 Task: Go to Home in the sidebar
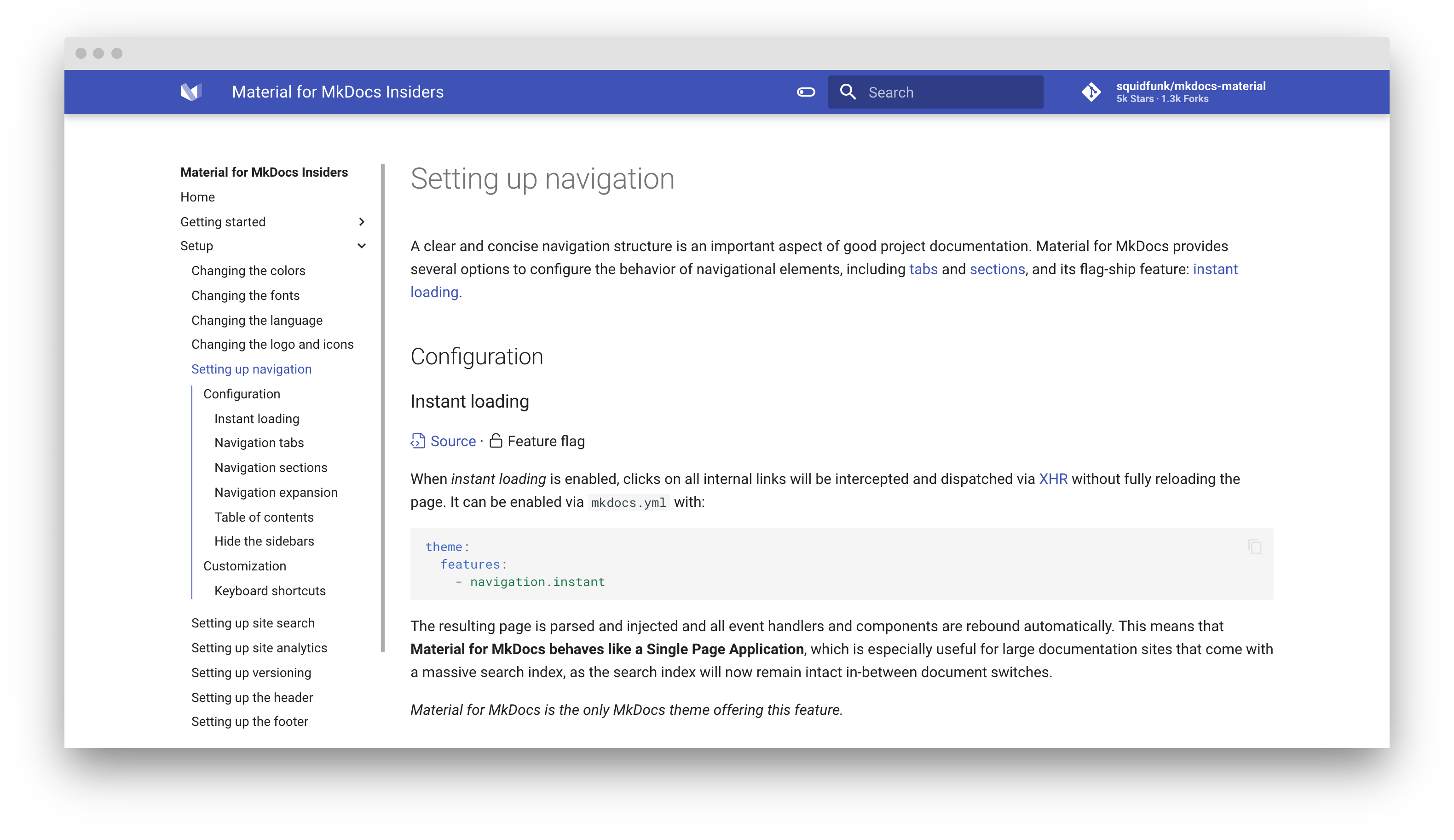click(197, 197)
